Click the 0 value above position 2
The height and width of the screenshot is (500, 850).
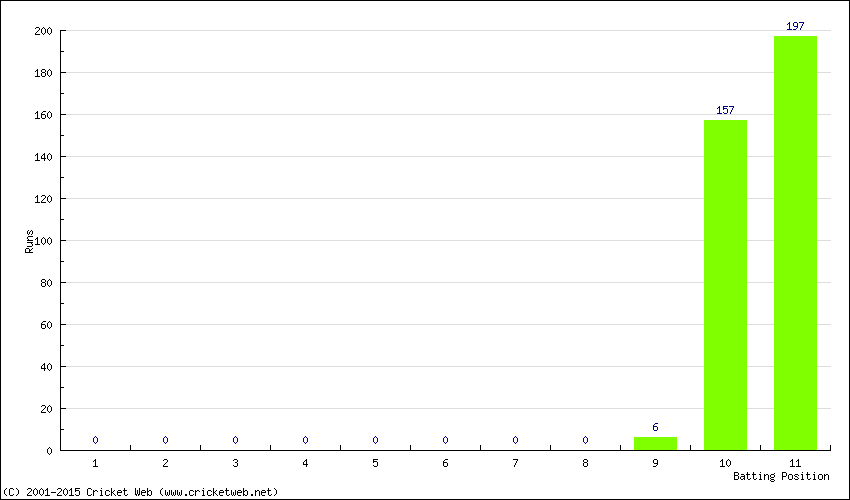[165, 440]
